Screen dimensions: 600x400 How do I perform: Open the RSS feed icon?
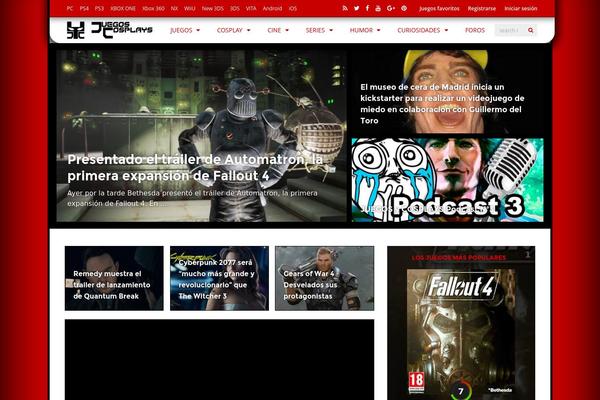(x=345, y=8)
